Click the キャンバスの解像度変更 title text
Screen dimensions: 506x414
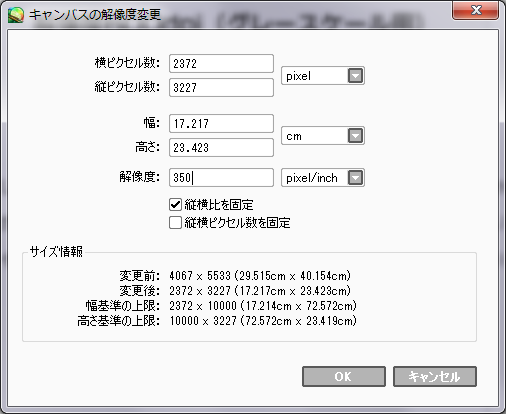(x=95, y=15)
